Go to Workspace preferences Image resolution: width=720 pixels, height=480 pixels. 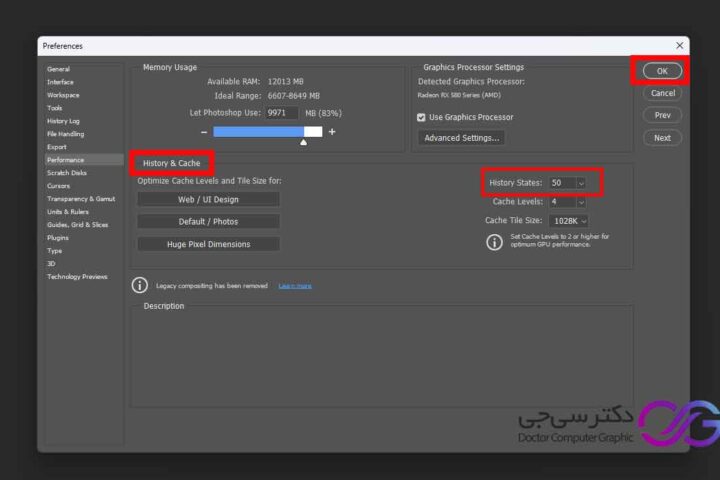63,95
